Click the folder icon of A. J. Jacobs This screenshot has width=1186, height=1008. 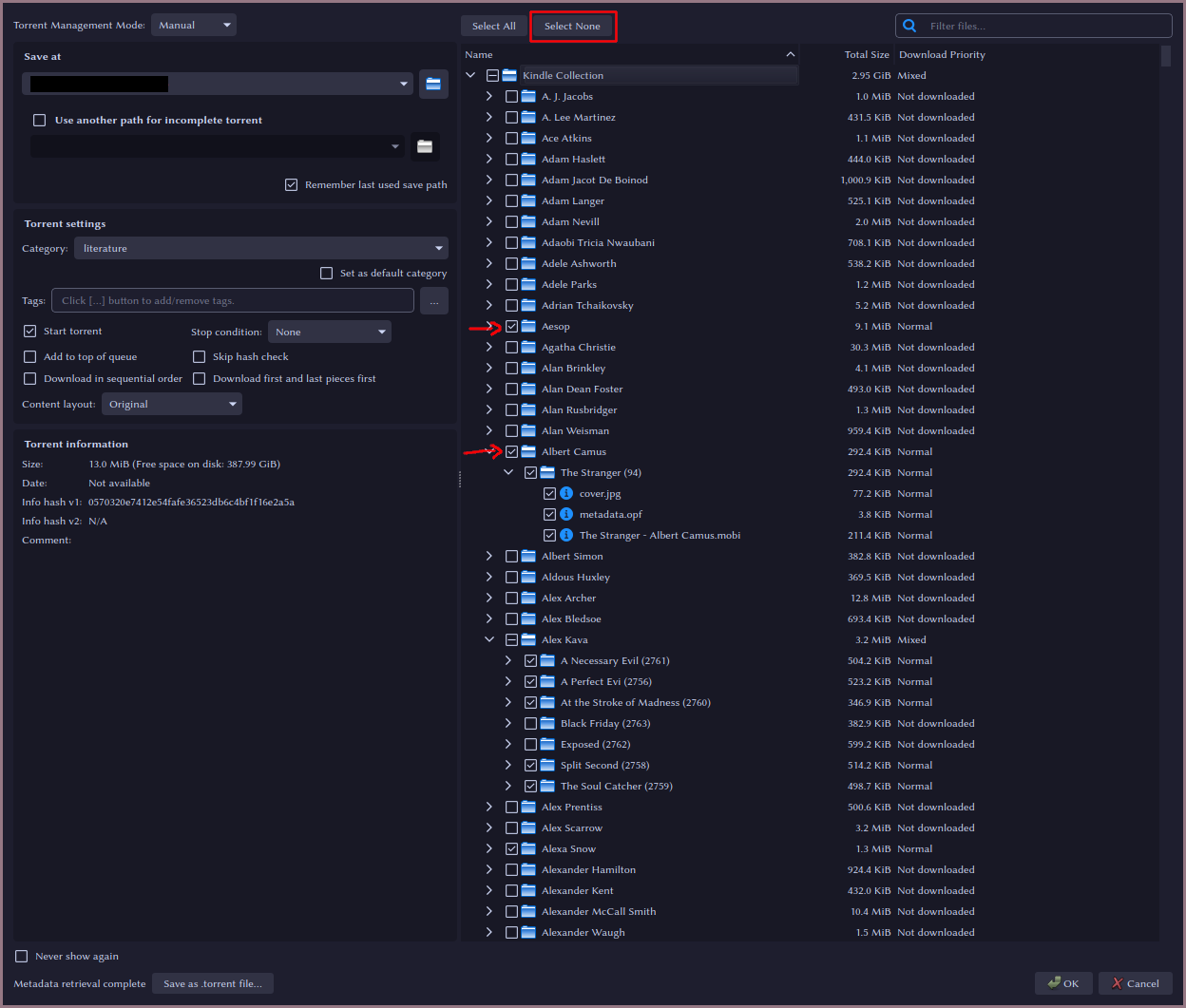point(528,96)
